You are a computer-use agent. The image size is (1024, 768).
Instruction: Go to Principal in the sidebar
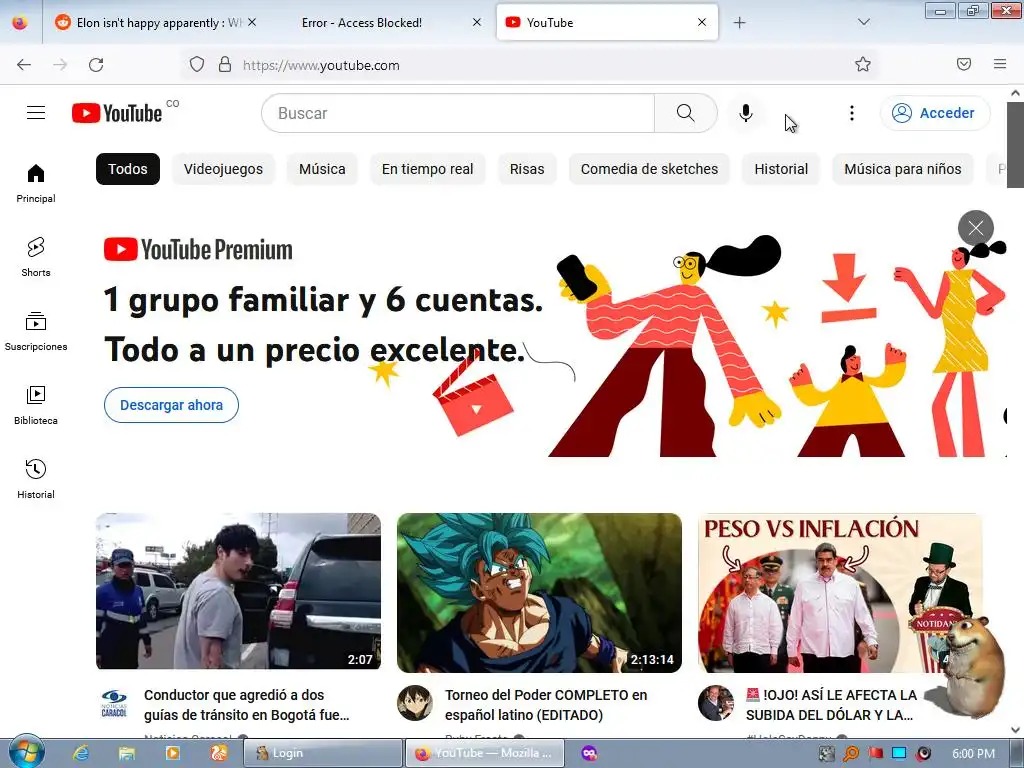[36, 184]
